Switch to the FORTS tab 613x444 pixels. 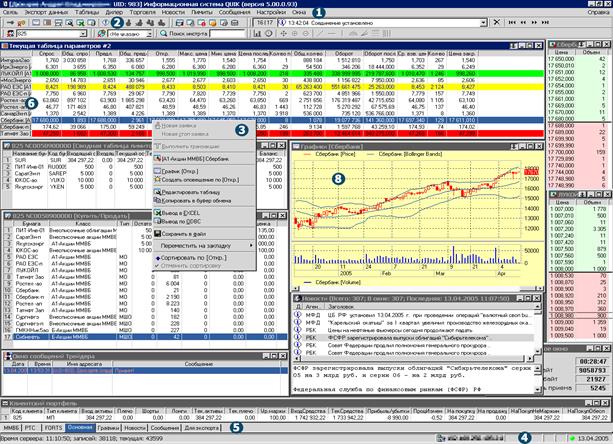(53, 428)
